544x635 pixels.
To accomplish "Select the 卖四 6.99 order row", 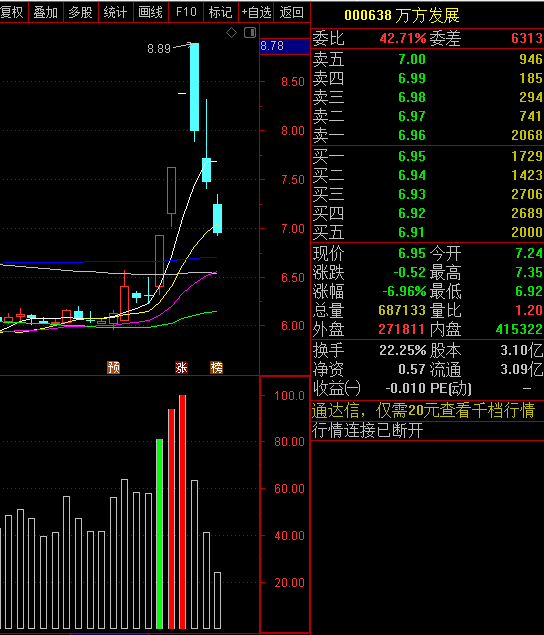I will point(427,78).
